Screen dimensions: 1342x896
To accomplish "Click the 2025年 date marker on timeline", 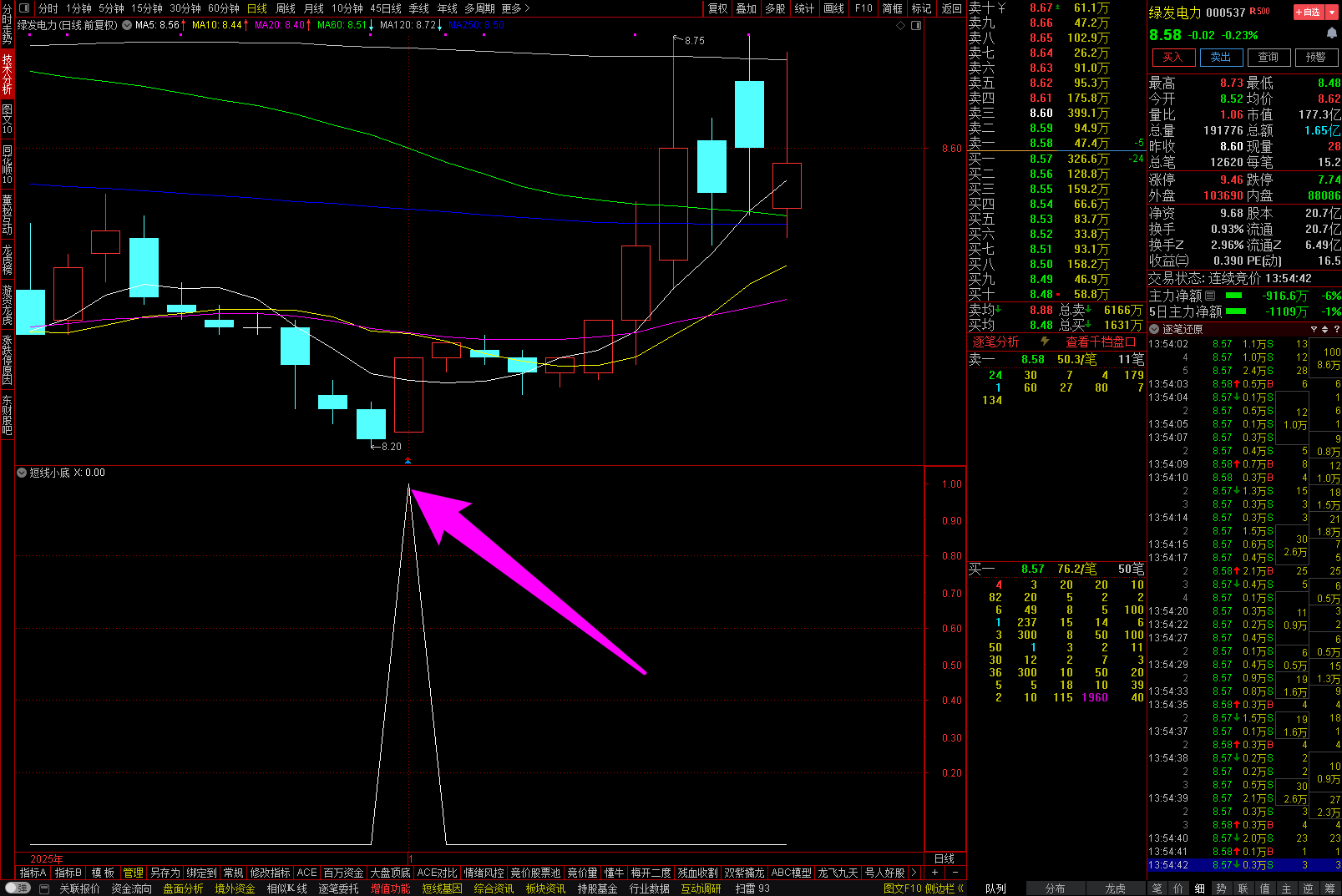I will [46, 859].
